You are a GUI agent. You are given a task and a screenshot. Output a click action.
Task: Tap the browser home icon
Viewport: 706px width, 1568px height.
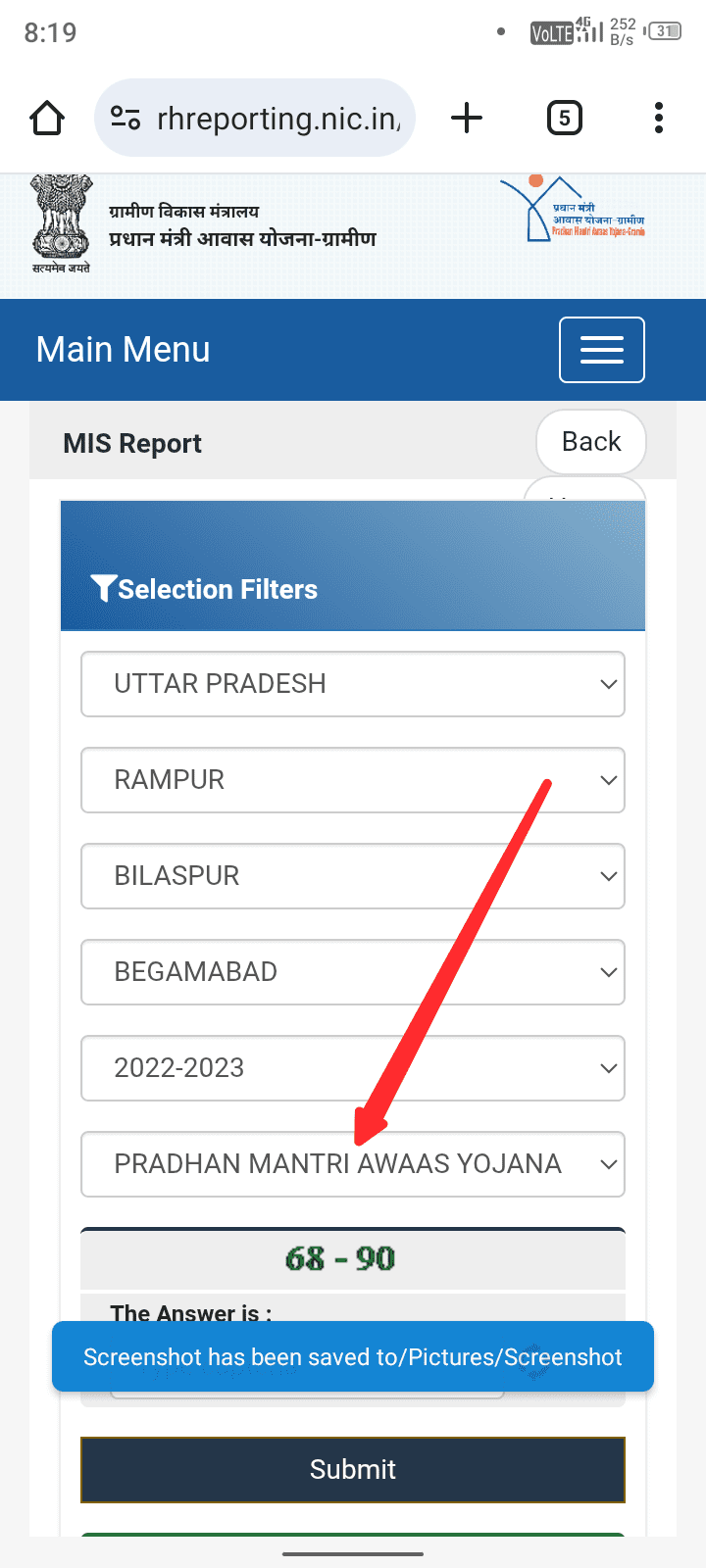coord(47,119)
